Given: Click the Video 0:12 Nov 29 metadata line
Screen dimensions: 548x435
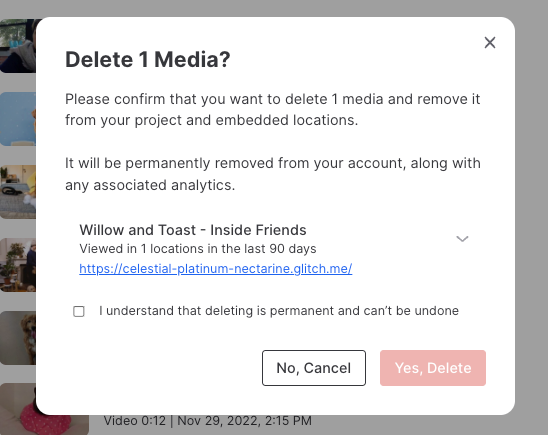Looking at the screenshot, I should tap(208, 421).
